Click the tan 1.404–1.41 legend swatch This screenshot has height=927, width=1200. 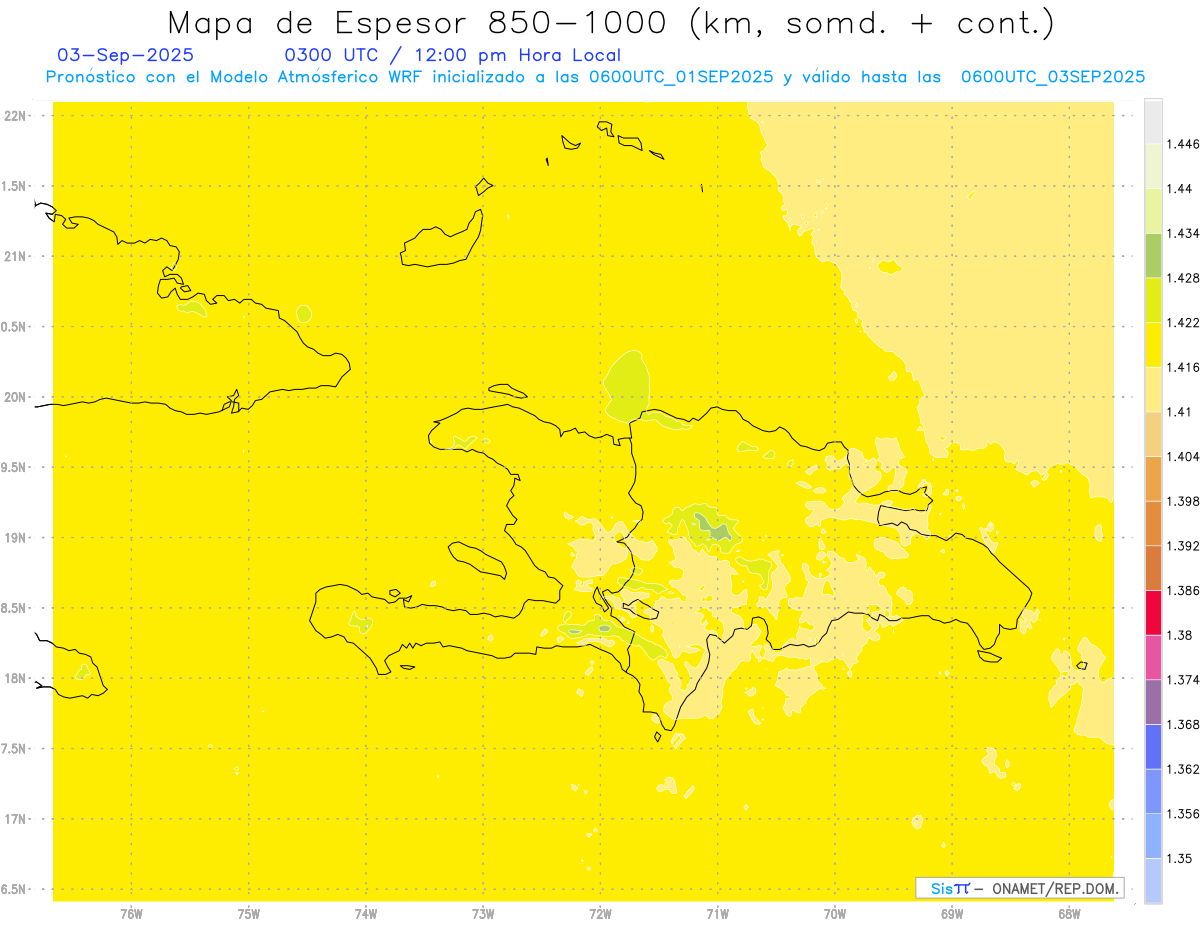tap(1153, 434)
